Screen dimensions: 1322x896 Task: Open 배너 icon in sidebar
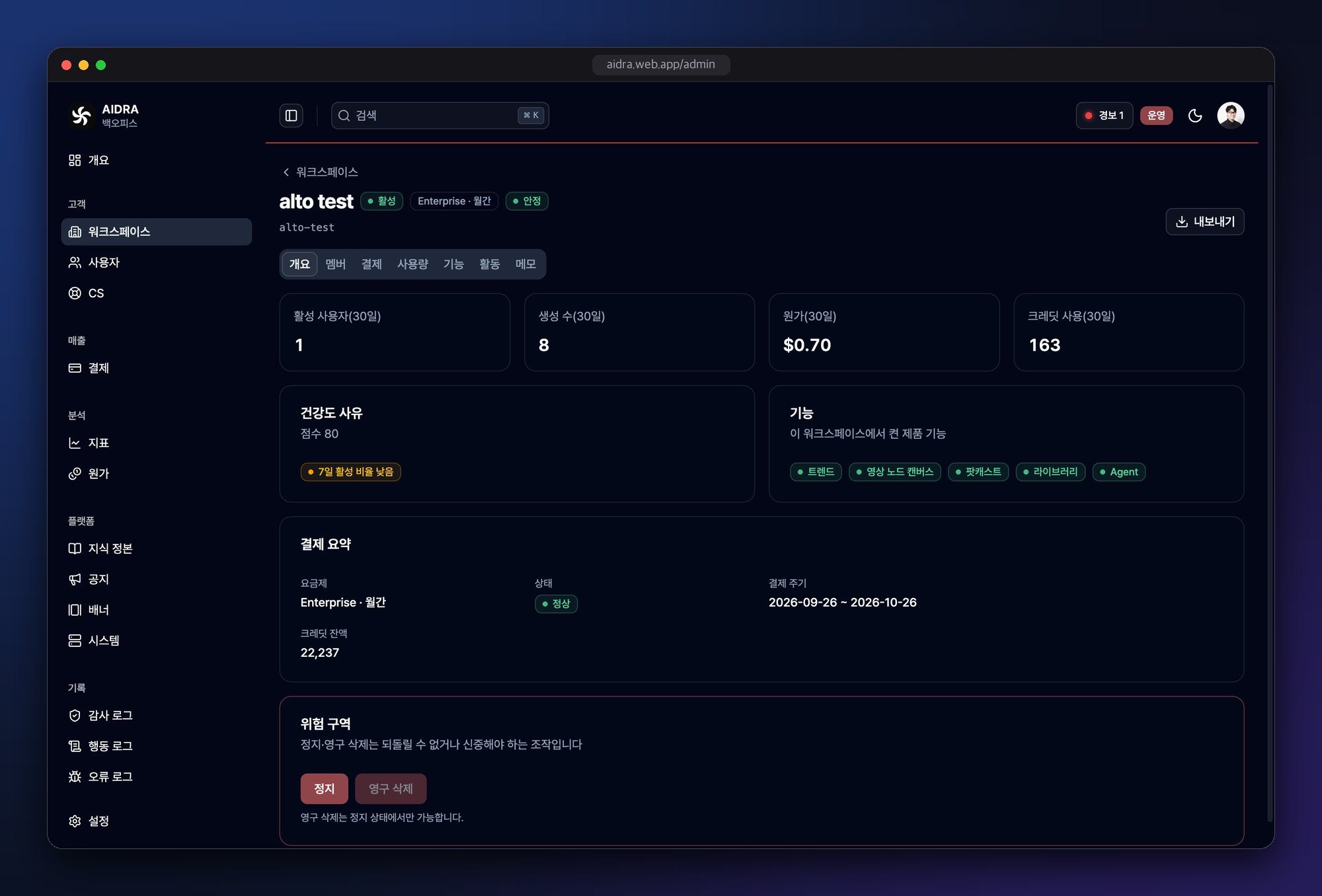75,610
